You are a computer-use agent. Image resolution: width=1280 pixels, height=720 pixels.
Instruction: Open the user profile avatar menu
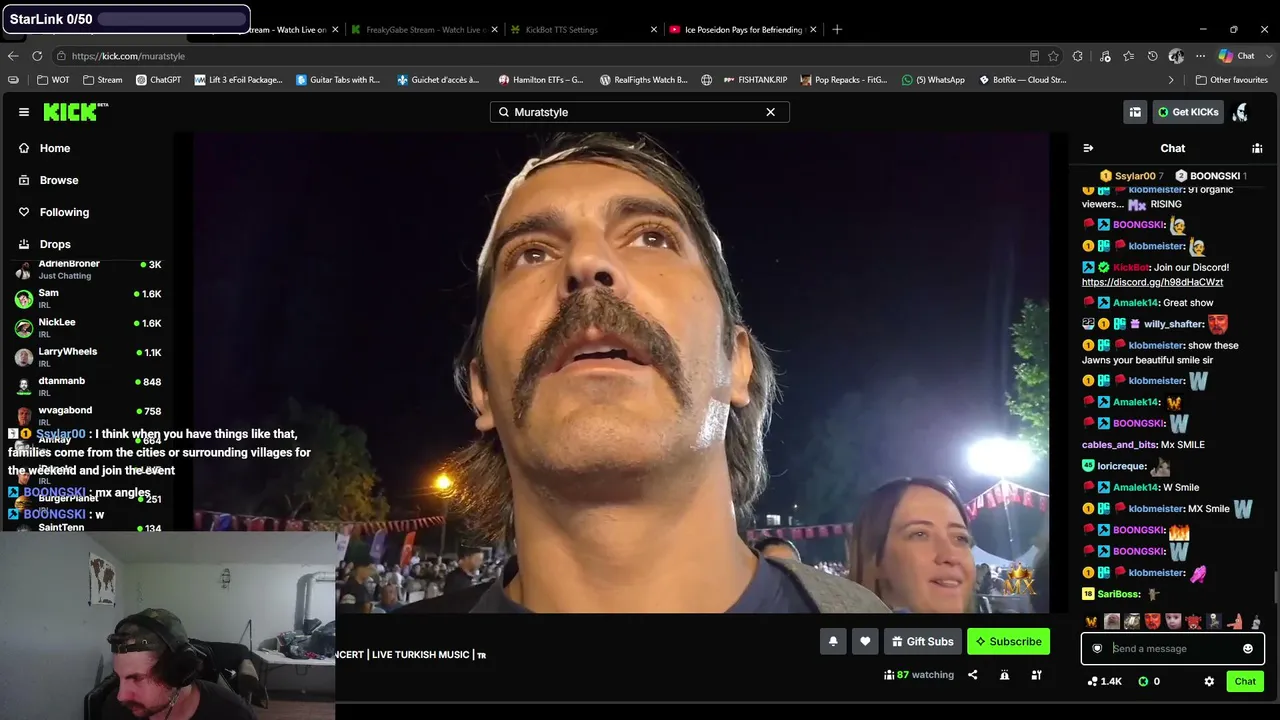[1241, 112]
